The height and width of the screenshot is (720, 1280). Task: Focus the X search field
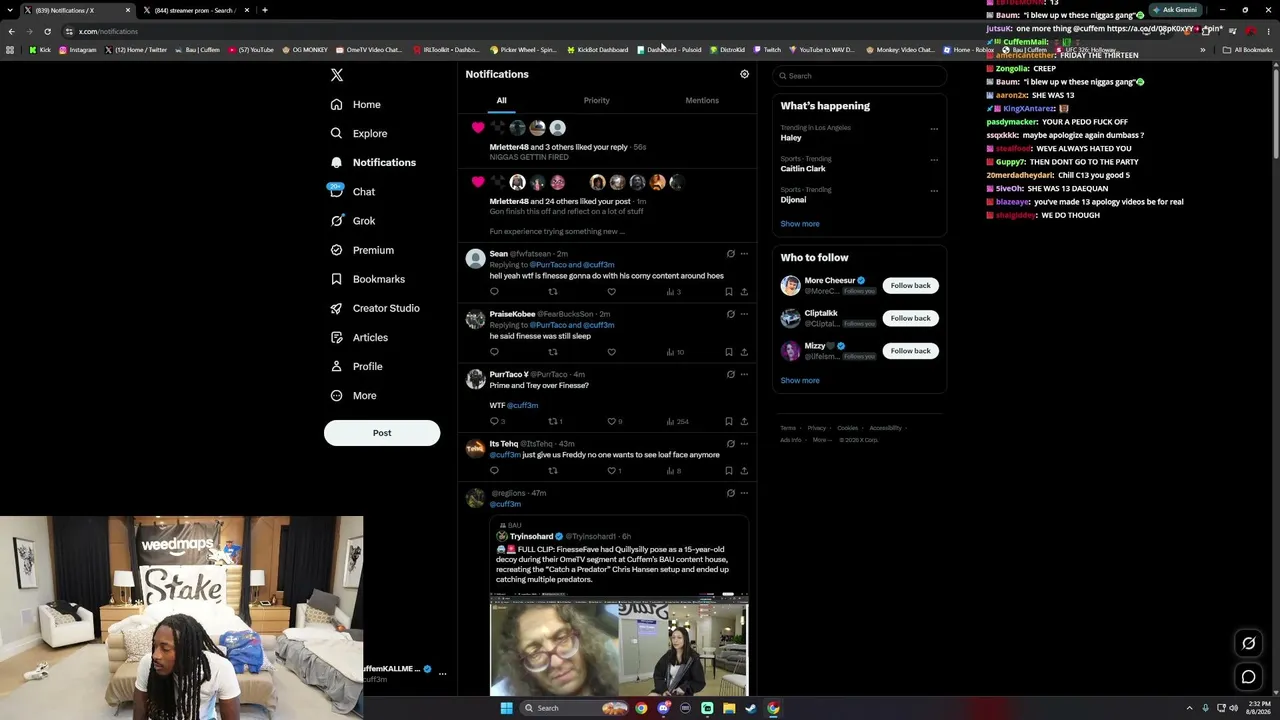point(859,76)
